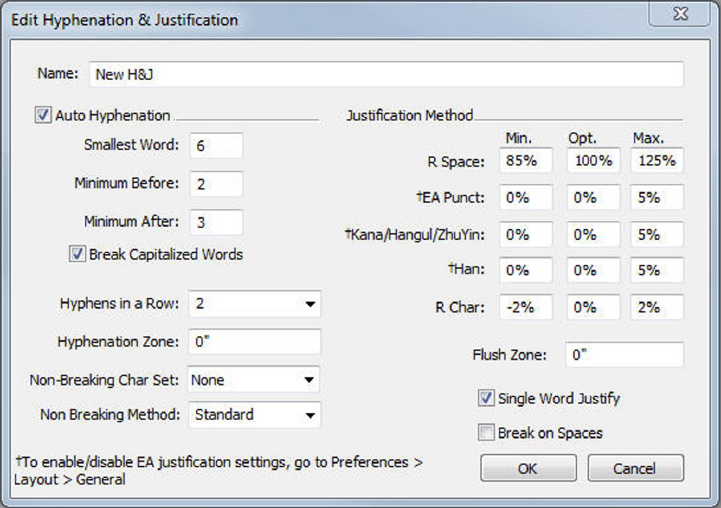Click the Name text field
This screenshot has height=508, width=721.
[x=386, y=74]
